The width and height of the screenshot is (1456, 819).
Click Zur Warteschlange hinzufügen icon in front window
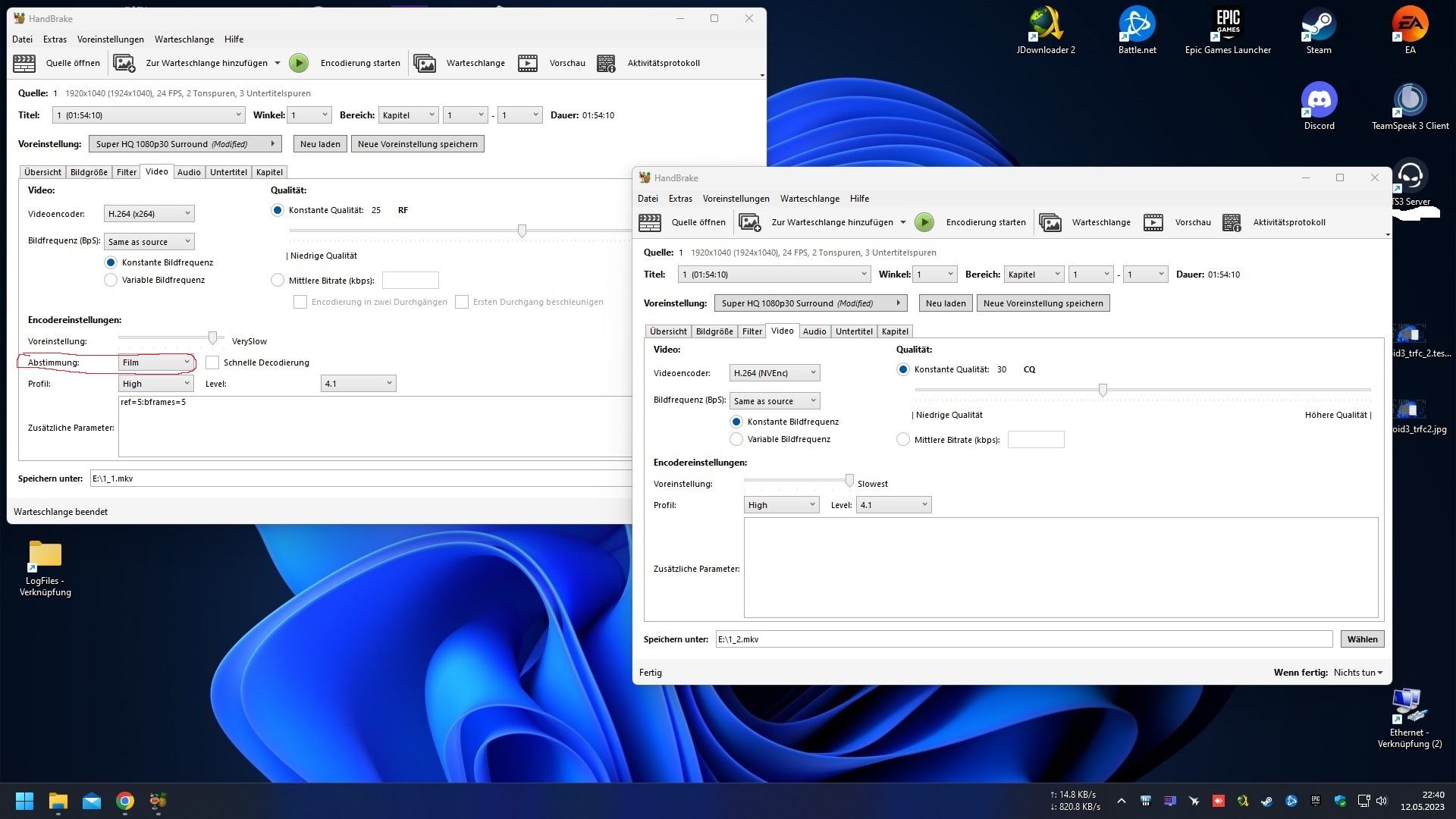[x=750, y=222]
